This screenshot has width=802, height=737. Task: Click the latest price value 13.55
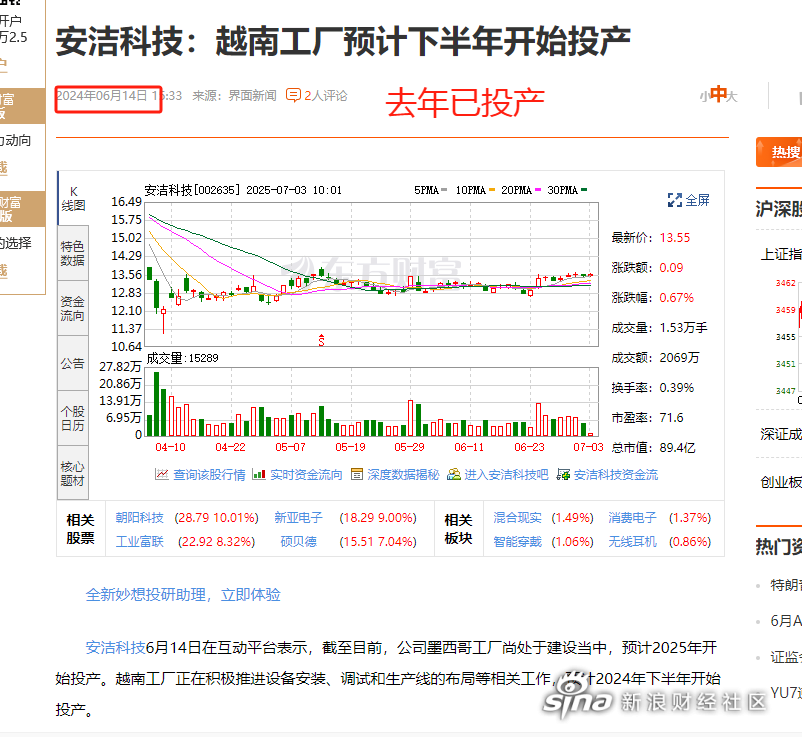[675, 238]
